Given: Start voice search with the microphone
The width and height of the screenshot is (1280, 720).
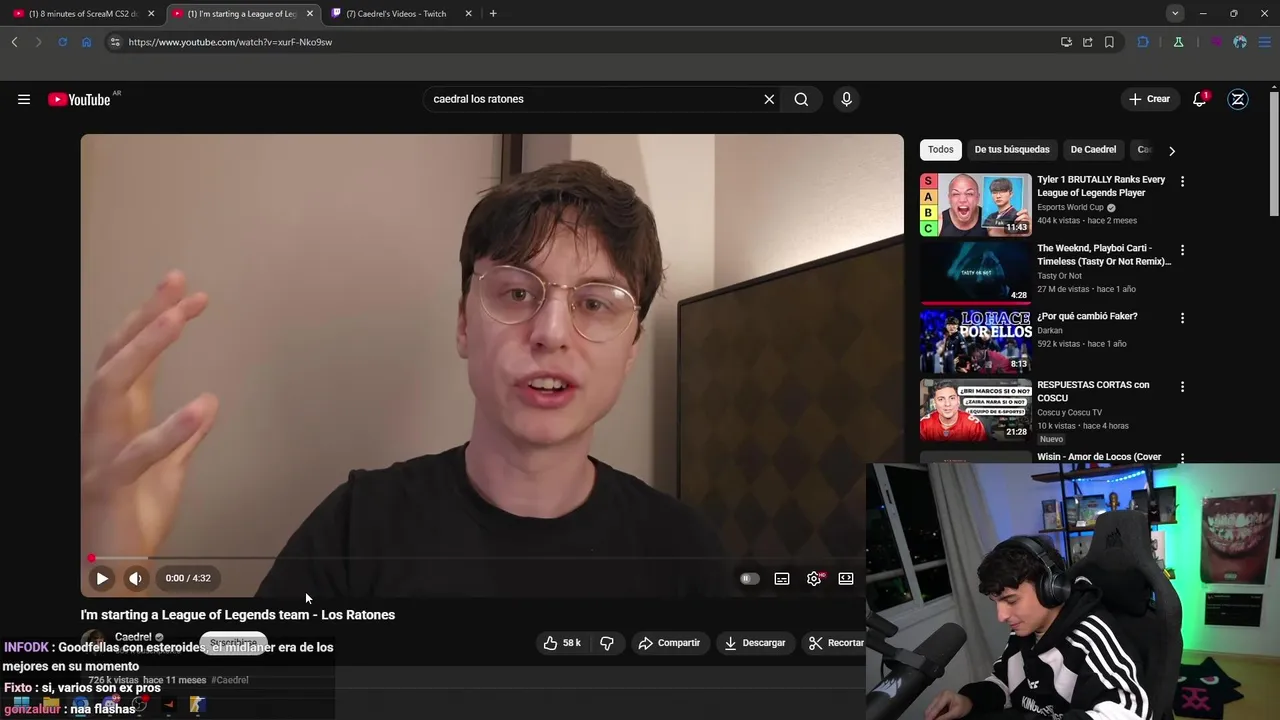Looking at the screenshot, I should tap(846, 99).
